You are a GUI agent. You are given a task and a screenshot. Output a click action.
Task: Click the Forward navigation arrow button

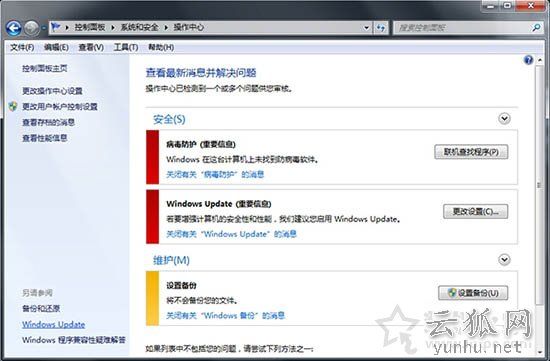[32, 27]
